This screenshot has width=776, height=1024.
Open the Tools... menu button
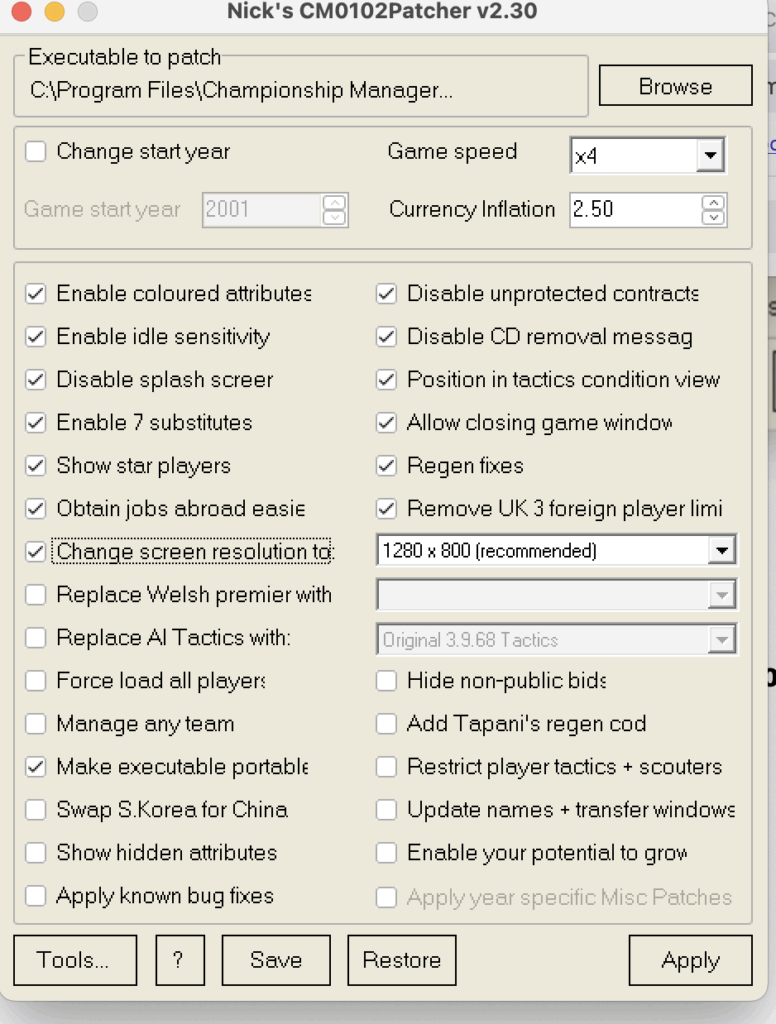coord(75,960)
